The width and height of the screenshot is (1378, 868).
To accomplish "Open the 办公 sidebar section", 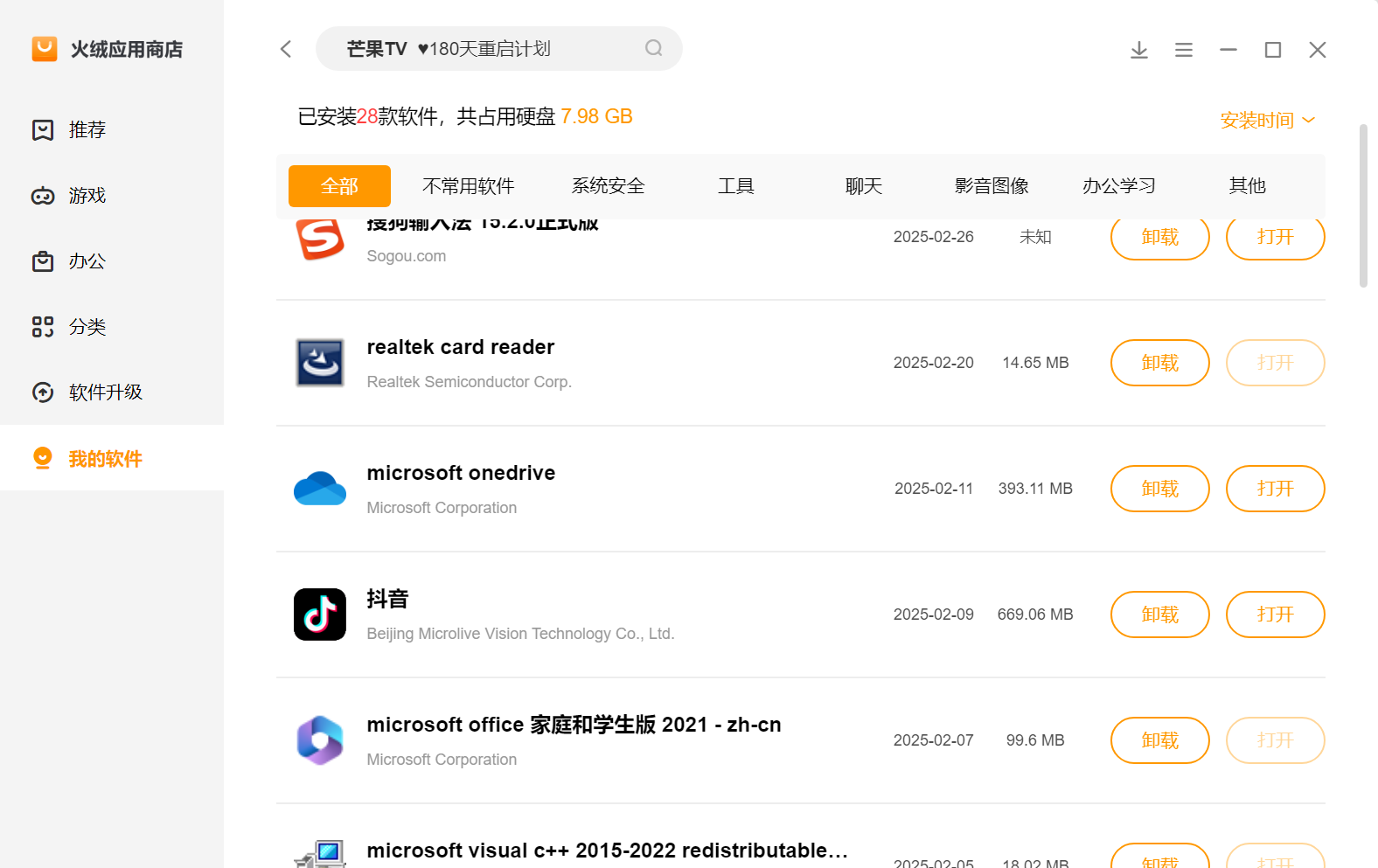I will (x=112, y=261).
